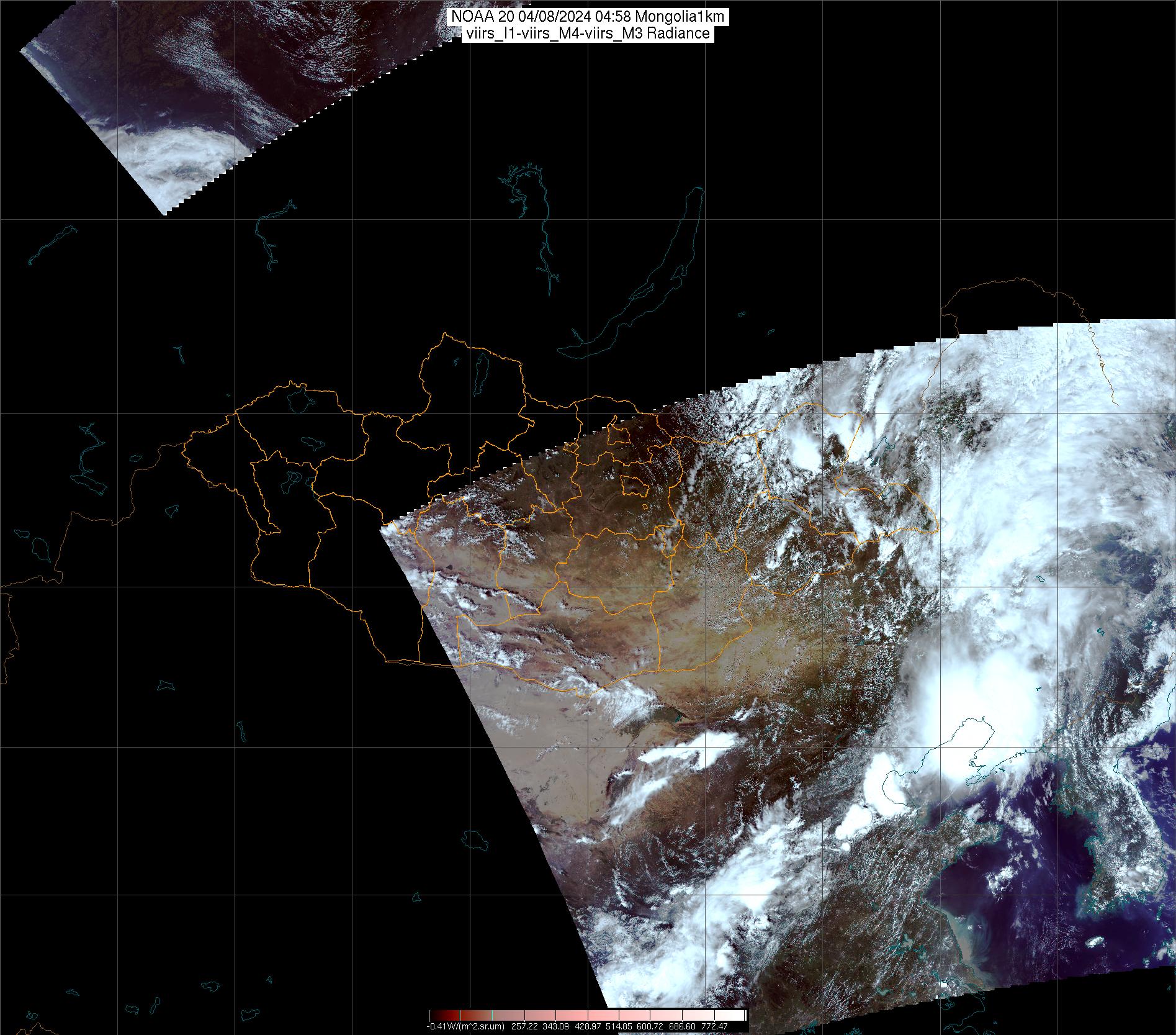Click the radiance color scale bar

(588, 1016)
